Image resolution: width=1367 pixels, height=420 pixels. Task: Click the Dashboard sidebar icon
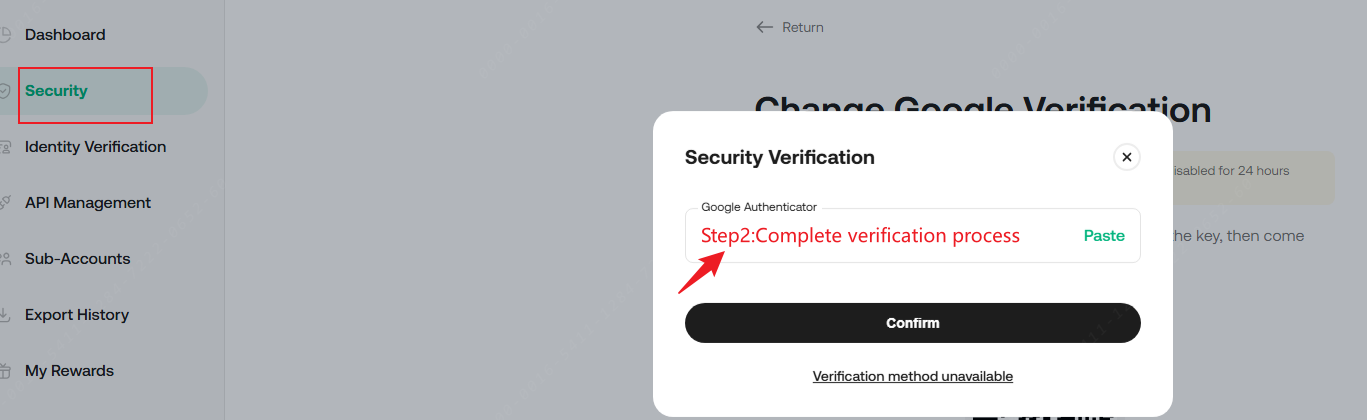point(5,35)
